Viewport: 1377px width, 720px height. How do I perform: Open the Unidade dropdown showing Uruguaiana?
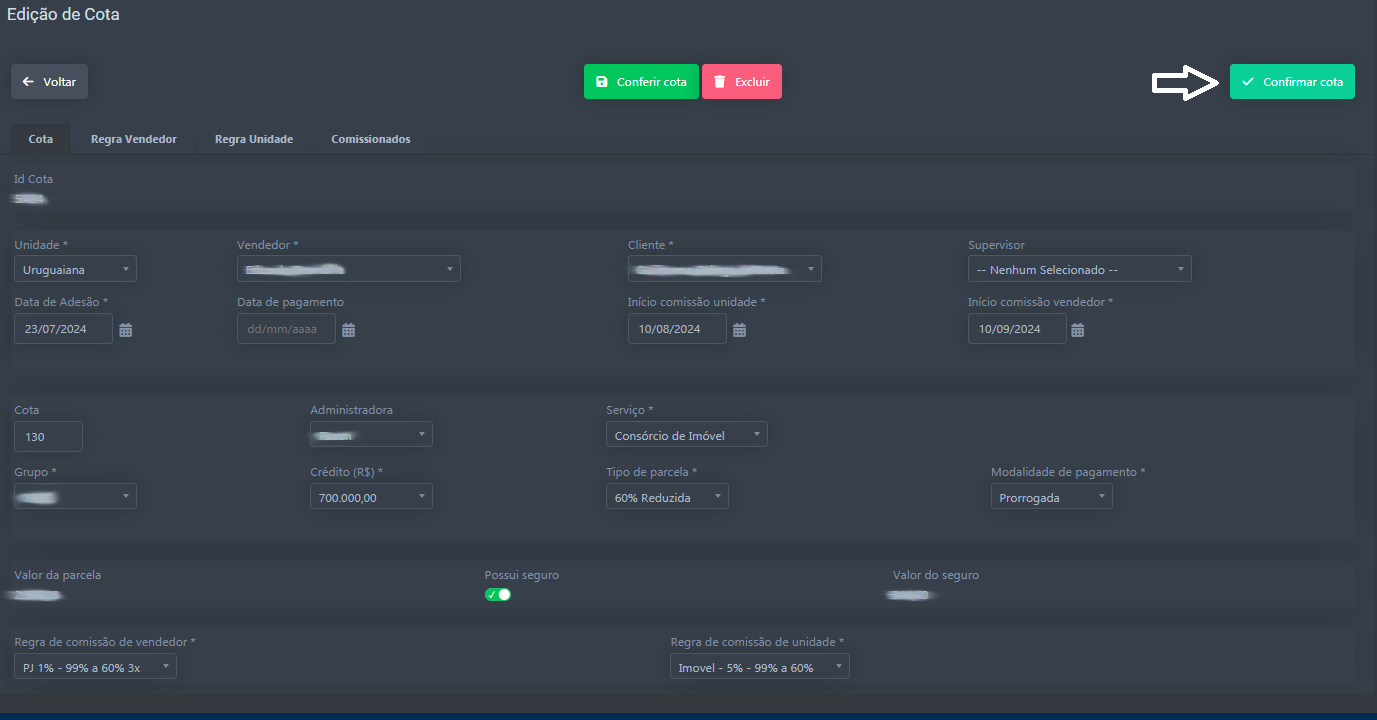click(x=75, y=269)
